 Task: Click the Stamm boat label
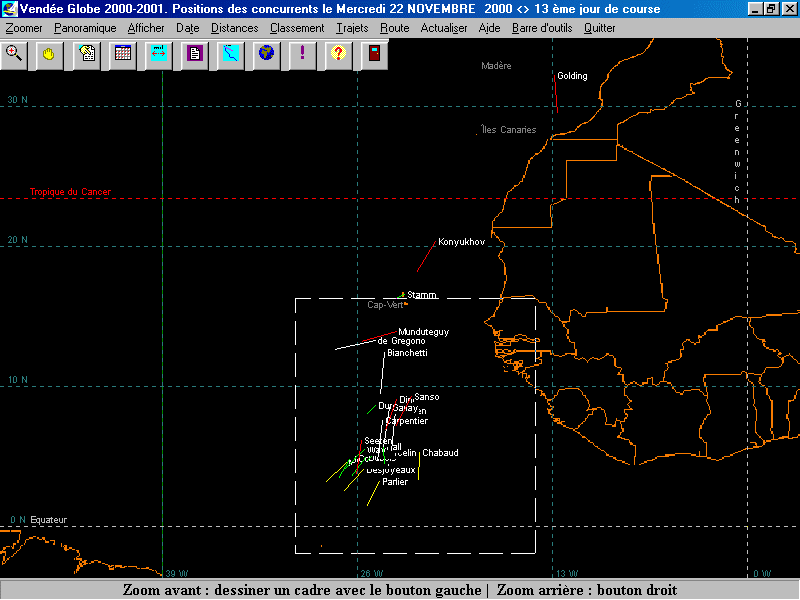[x=421, y=295]
